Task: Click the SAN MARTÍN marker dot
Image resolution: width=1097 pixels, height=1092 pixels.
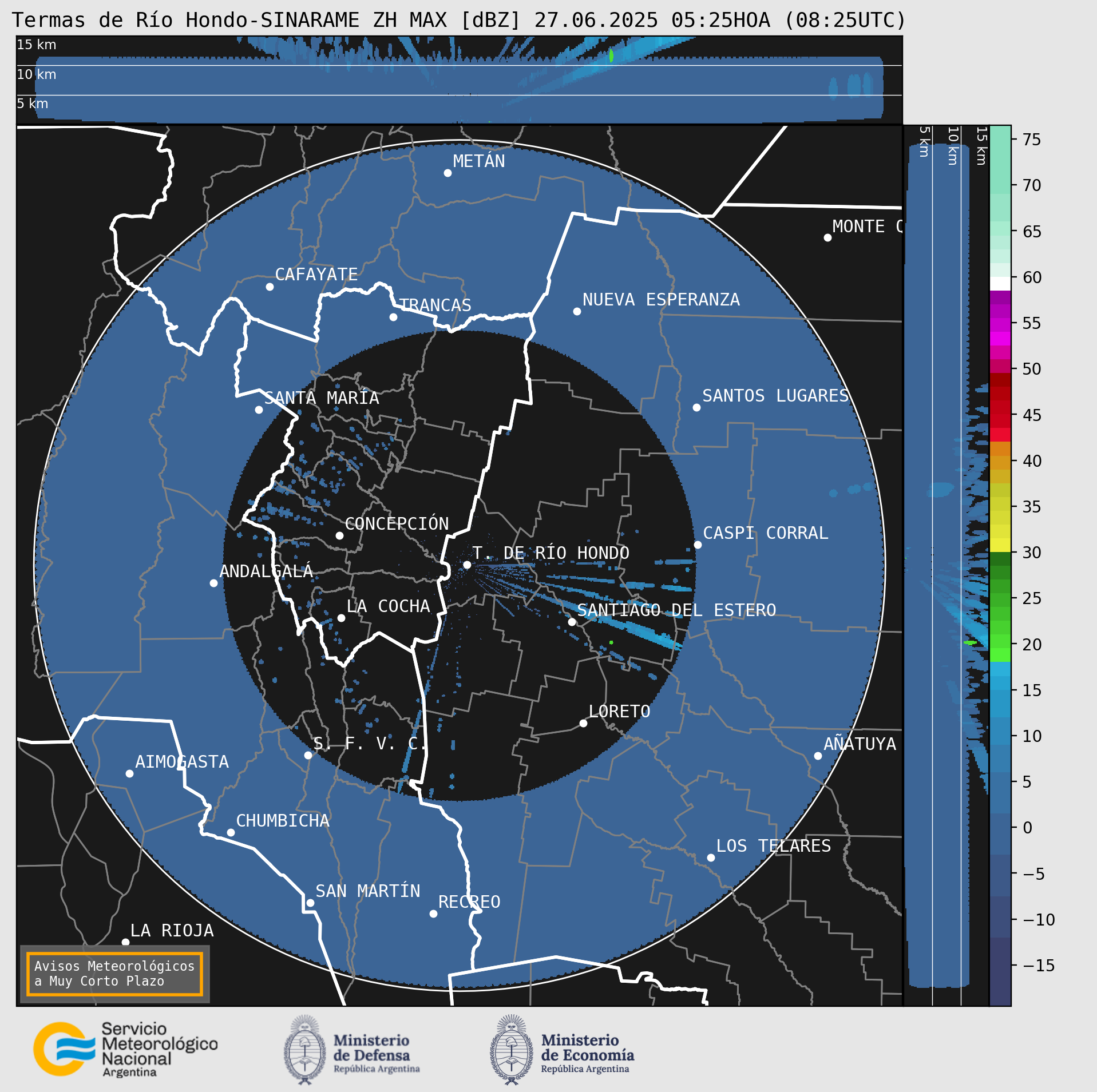Action: [x=310, y=903]
